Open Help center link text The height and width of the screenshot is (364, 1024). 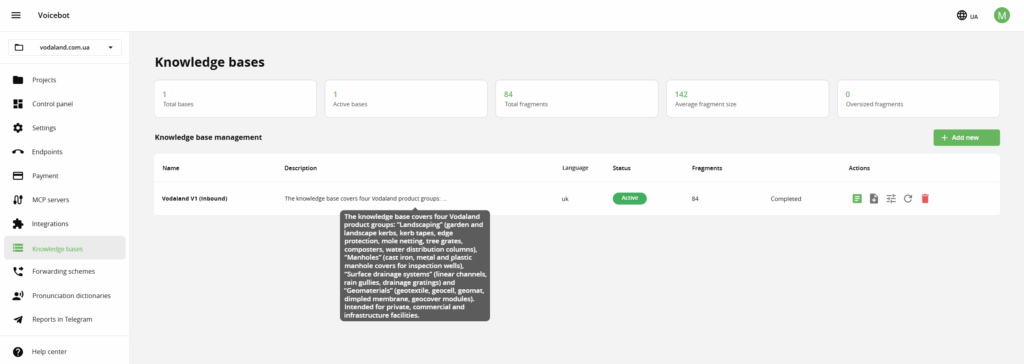click(50, 352)
